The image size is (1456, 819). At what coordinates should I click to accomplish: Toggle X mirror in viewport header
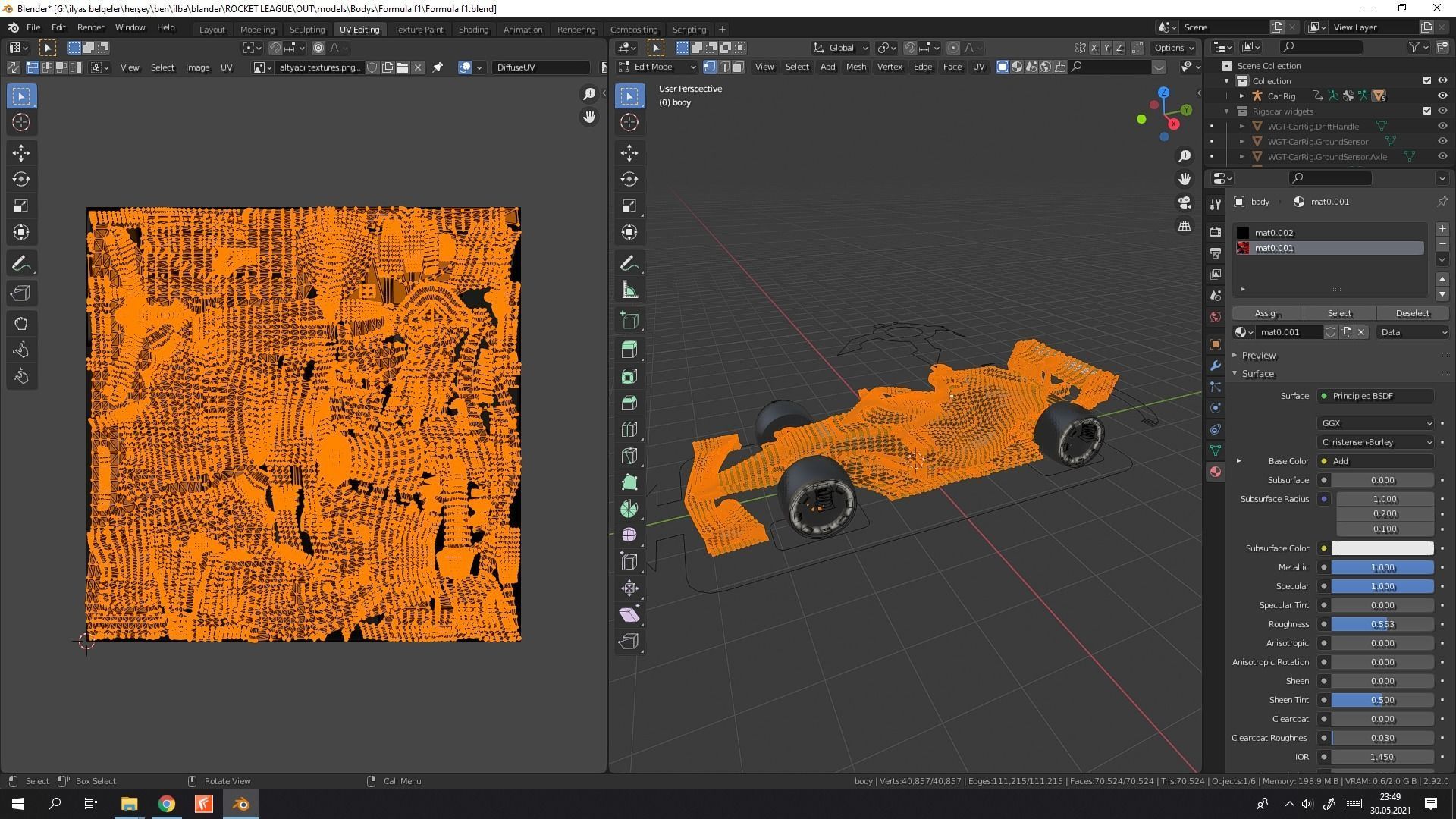(1094, 48)
